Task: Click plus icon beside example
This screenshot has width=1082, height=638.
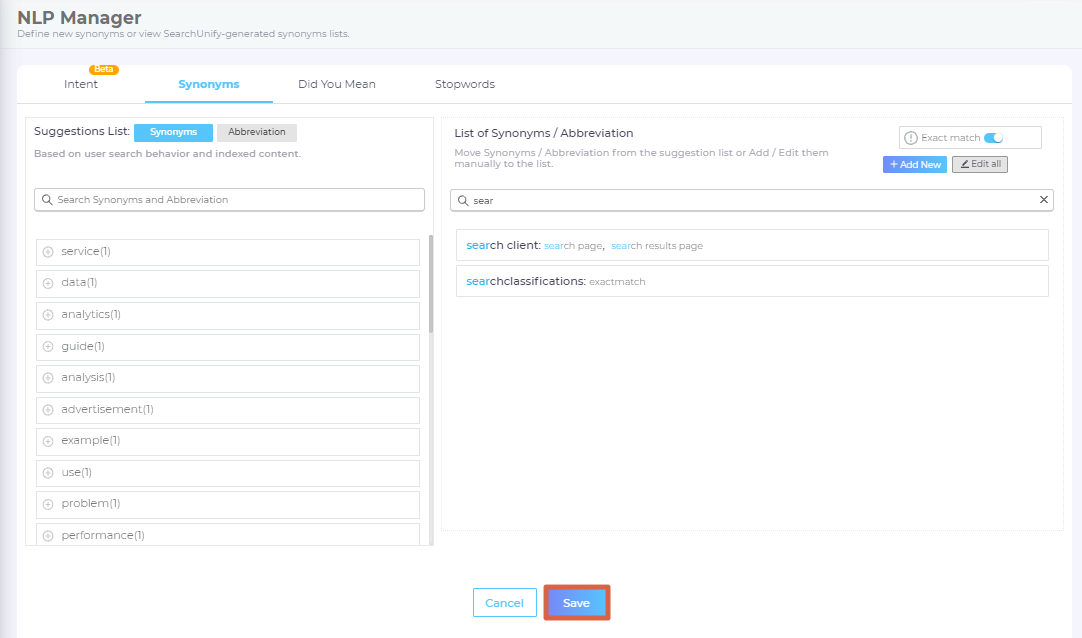Action: pyautogui.click(x=48, y=441)
